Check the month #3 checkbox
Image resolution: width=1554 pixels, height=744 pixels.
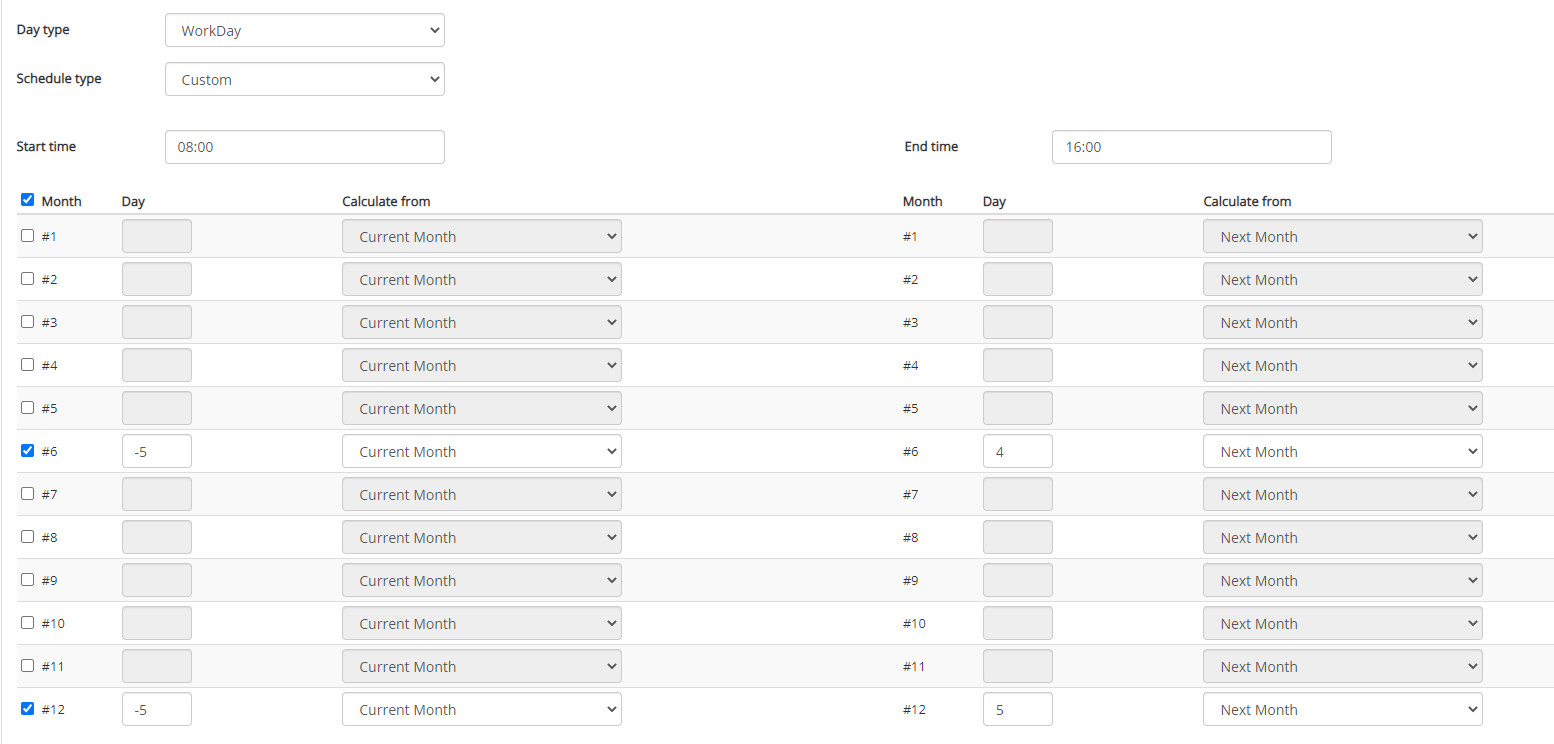[27, 322]
